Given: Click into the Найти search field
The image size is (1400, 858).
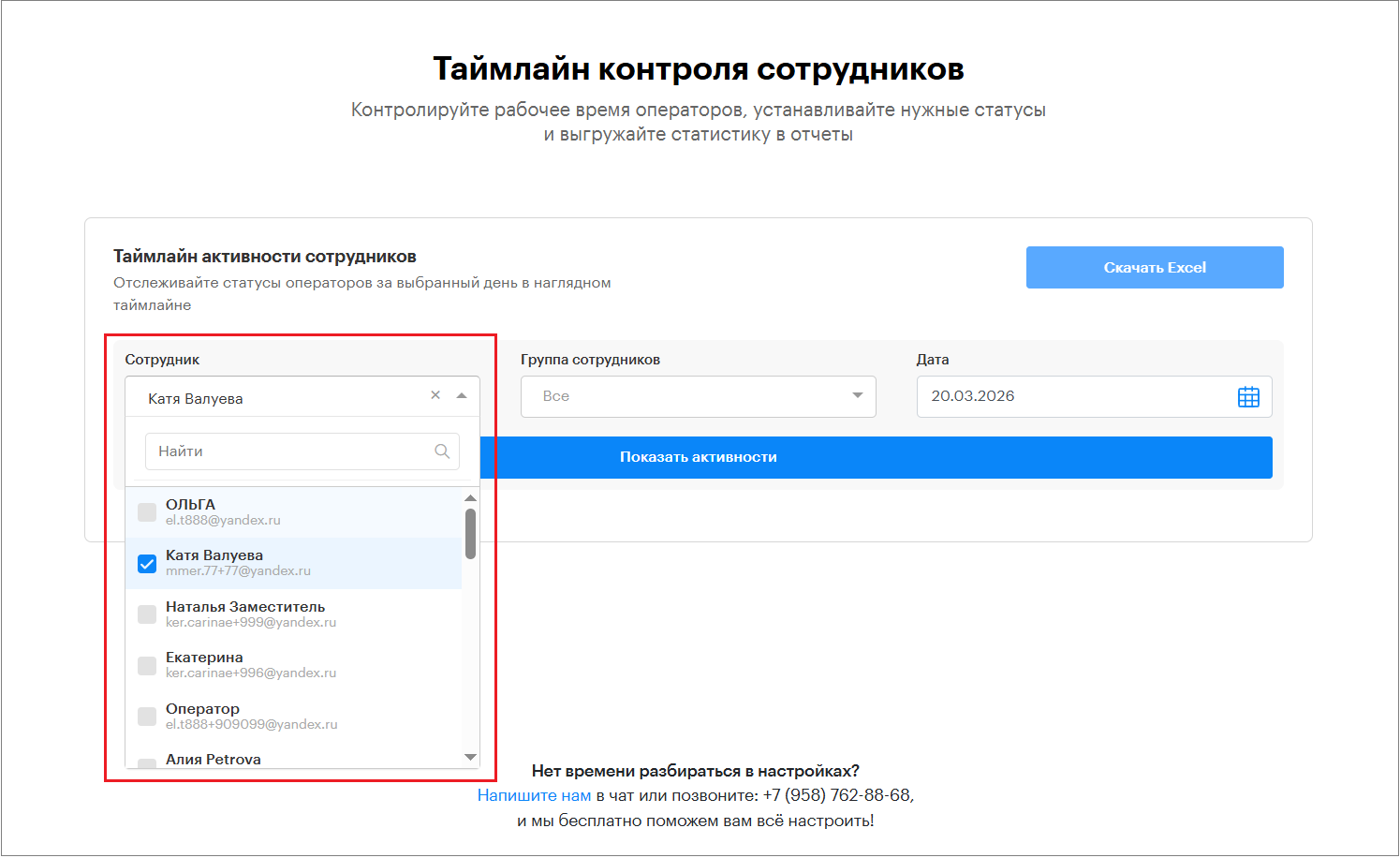Looking at the screenshot, I should point(290,451).
